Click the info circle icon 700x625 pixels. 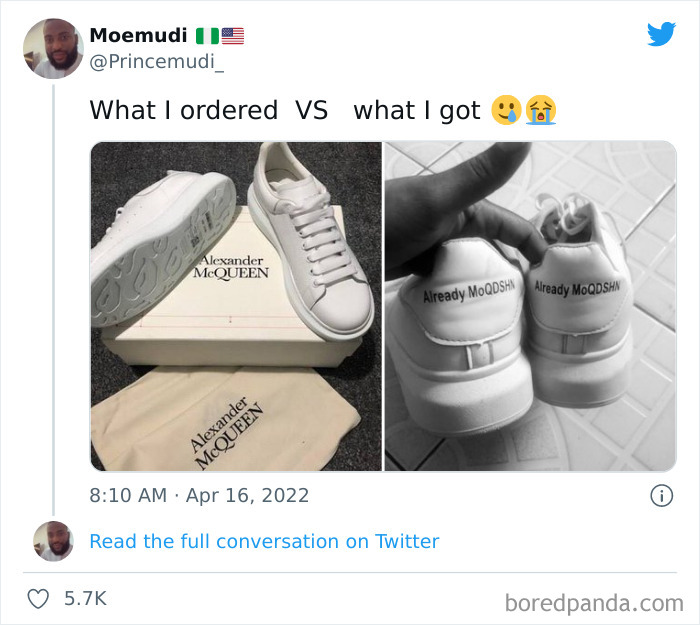(x=661, y=496)
